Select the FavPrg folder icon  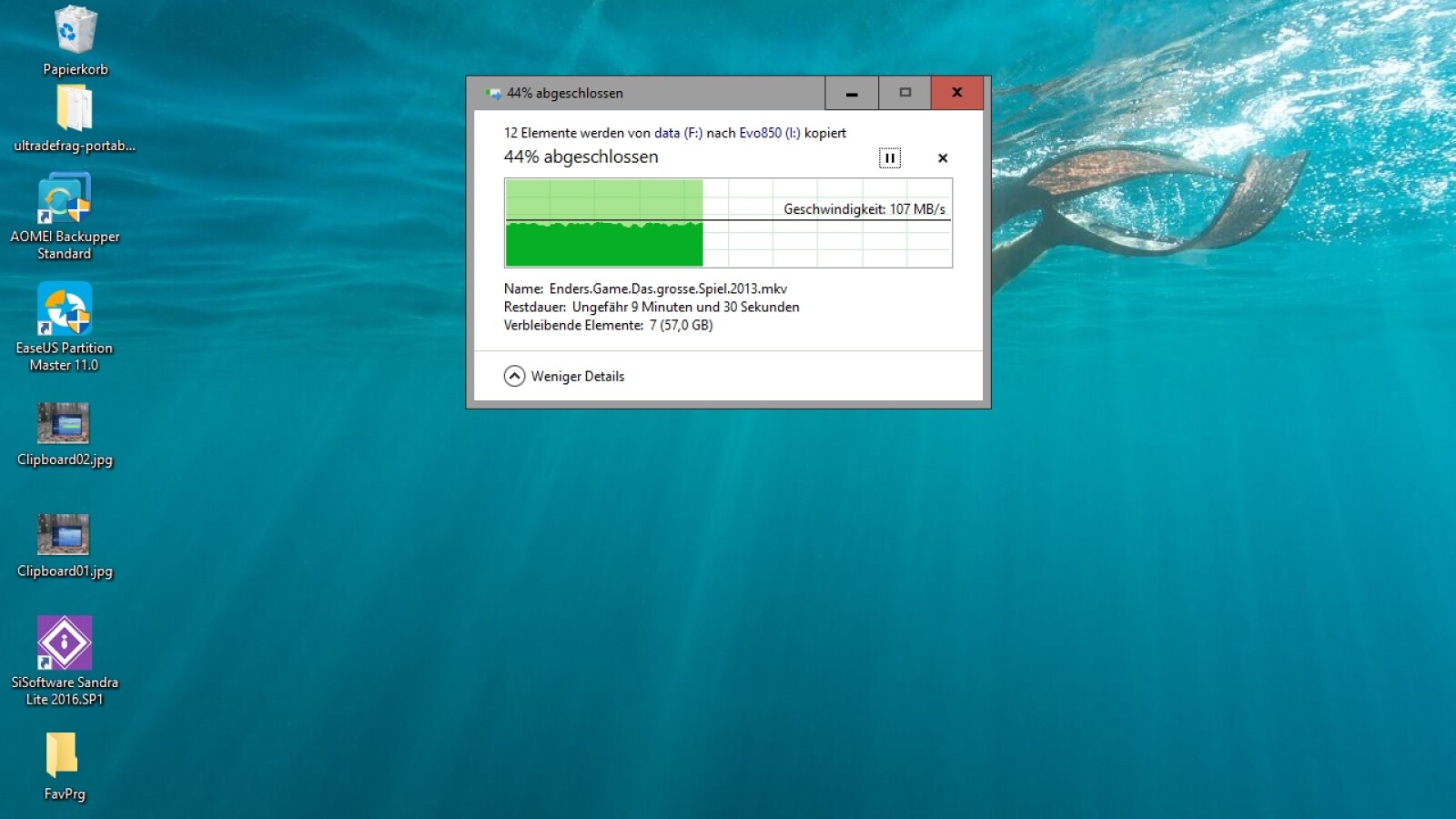[62, 755]
